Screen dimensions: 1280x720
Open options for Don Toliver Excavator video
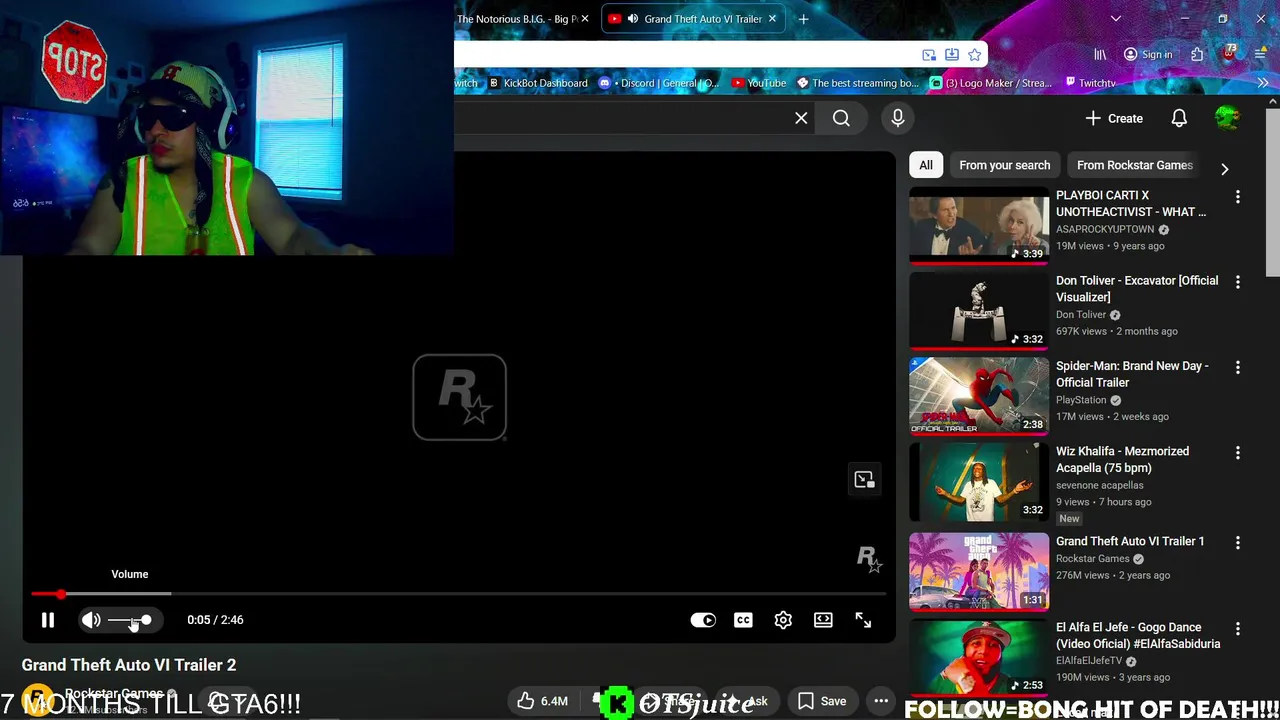1238,282
